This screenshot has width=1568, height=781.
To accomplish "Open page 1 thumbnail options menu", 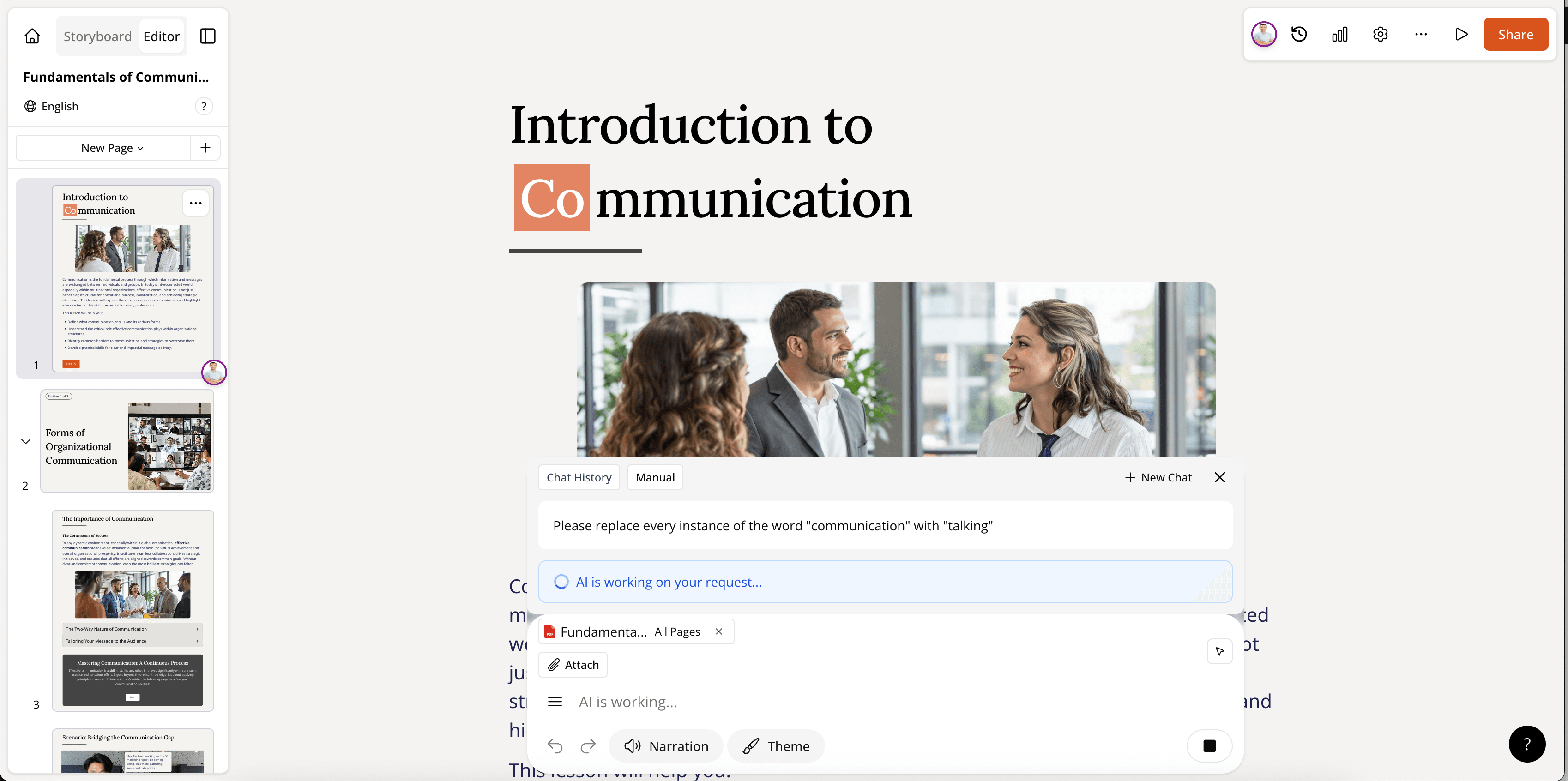I will pyautogui.click(x=195, y=203).
